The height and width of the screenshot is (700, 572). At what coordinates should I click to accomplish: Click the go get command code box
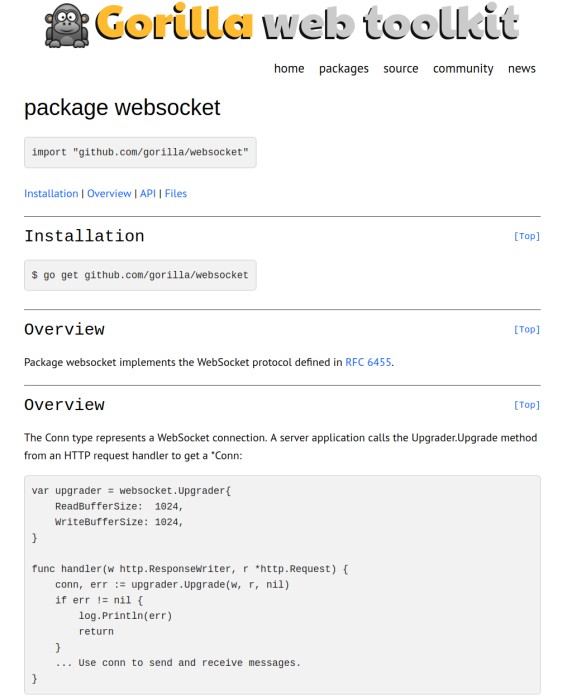pos(140,275)
